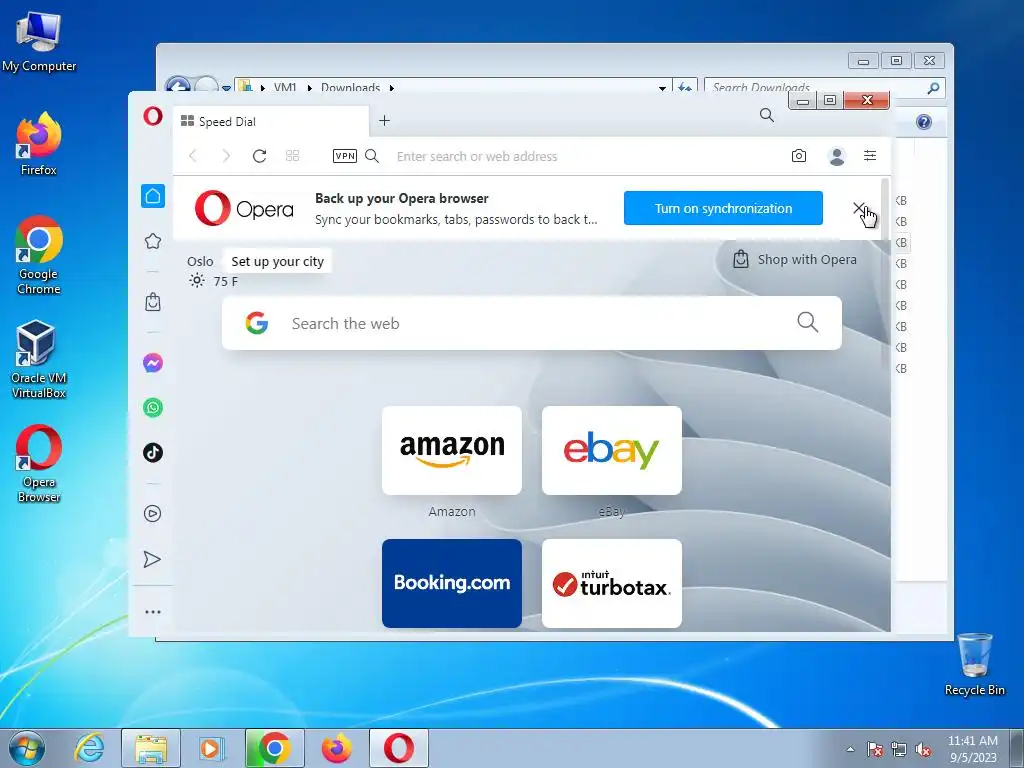Open Easy Setup settings icon
The height and width of the screenshot is (768, 1024).
[x=870, y=155]
